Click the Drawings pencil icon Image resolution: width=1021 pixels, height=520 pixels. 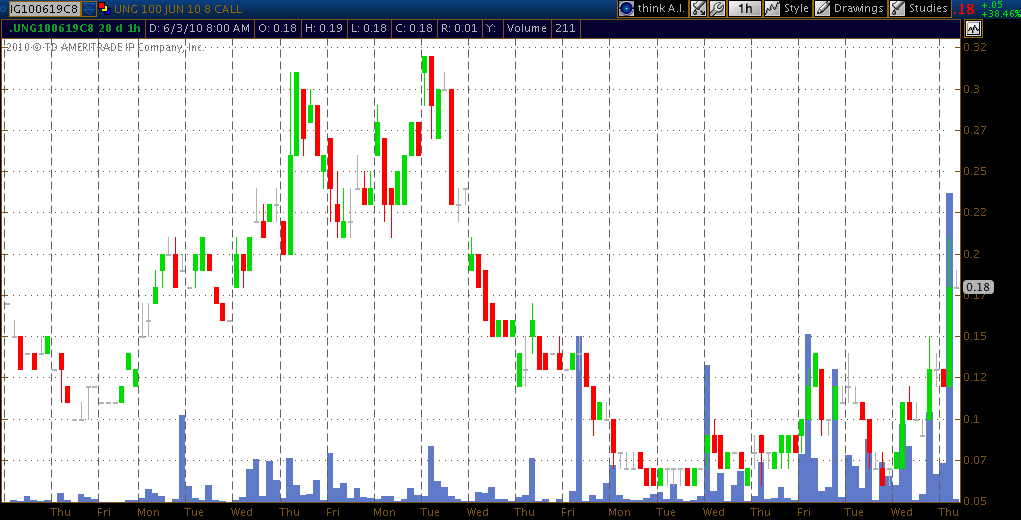pos(822,8)
